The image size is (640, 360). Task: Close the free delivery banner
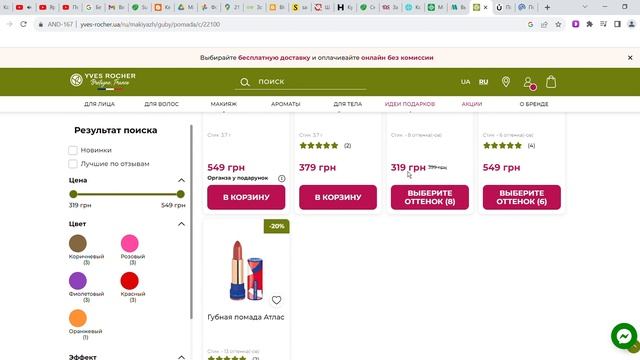point(630,58)
